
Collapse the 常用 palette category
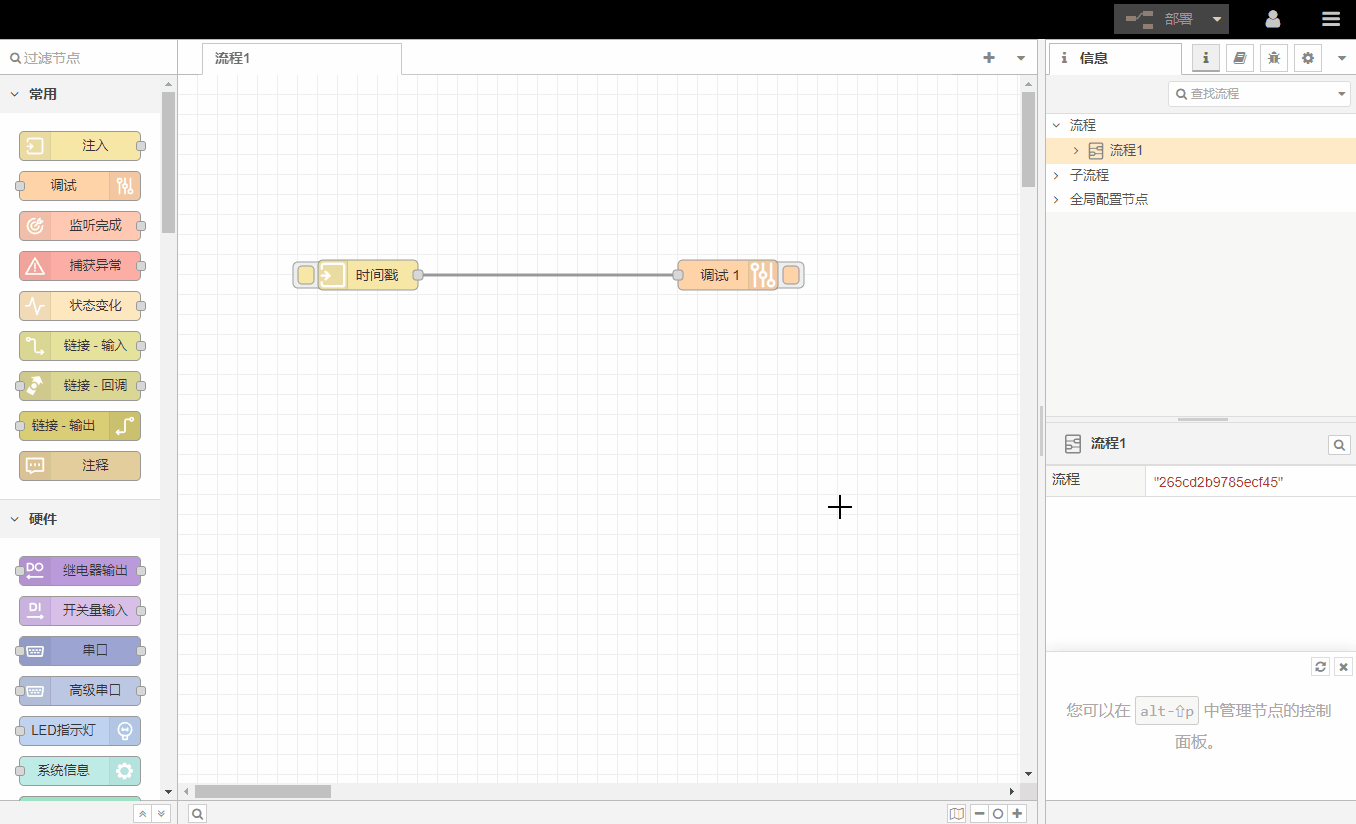point(80,94)
